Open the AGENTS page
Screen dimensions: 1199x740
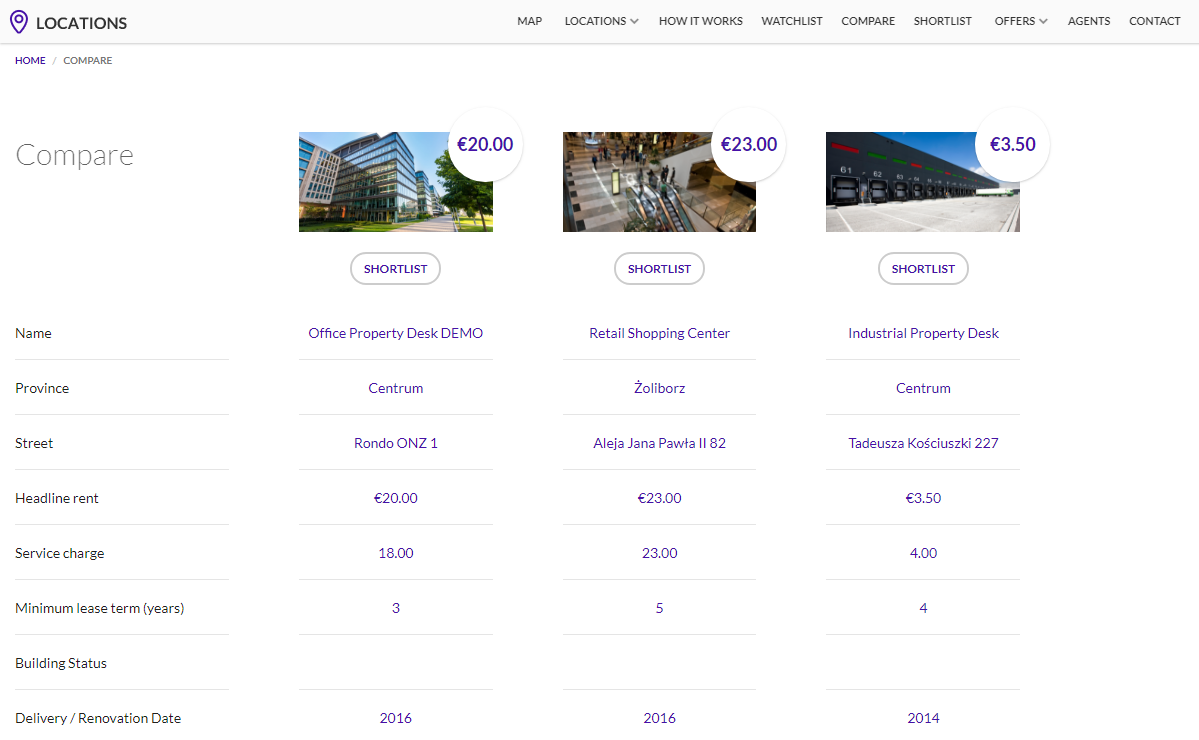coord(1089,21)
